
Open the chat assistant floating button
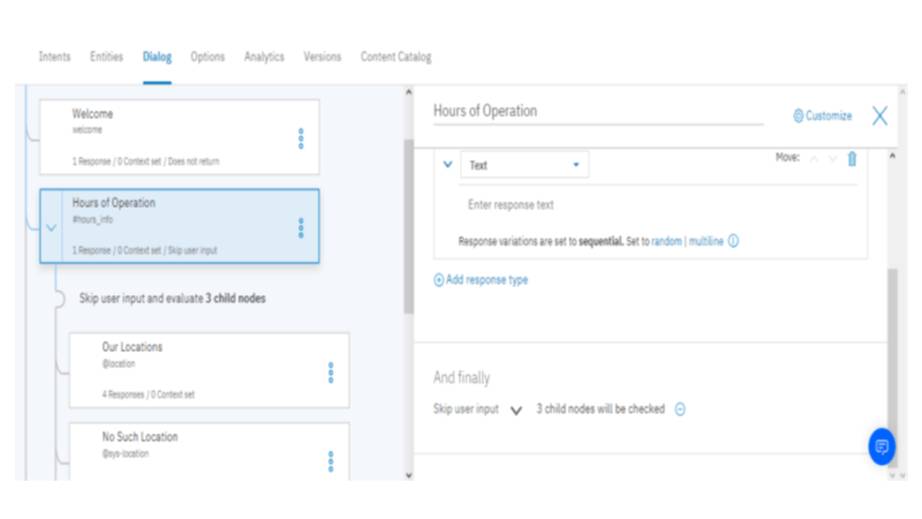(x=881, y=447)
